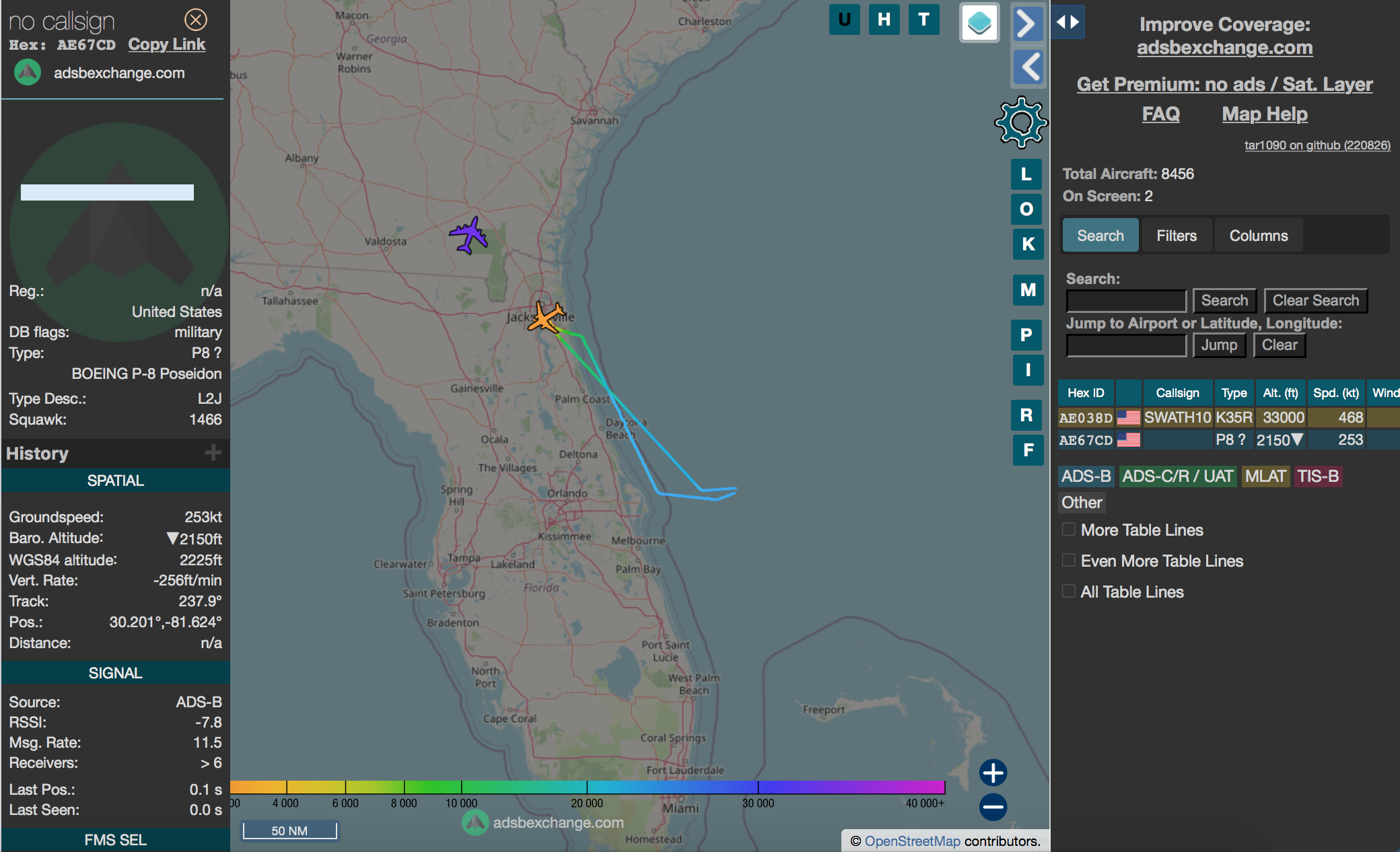Zoom out with the minus button
This screenshot has height=852, width=1400.
point(993,807)
